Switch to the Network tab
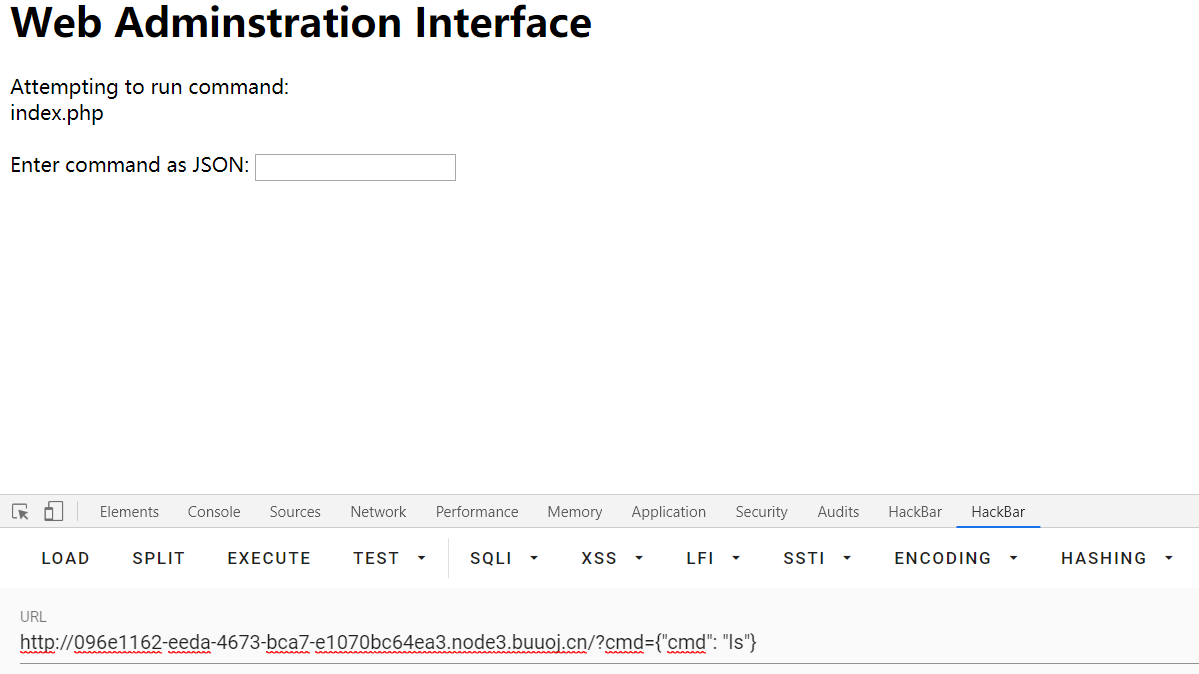1199x674 pixels. tap(379, 512)
